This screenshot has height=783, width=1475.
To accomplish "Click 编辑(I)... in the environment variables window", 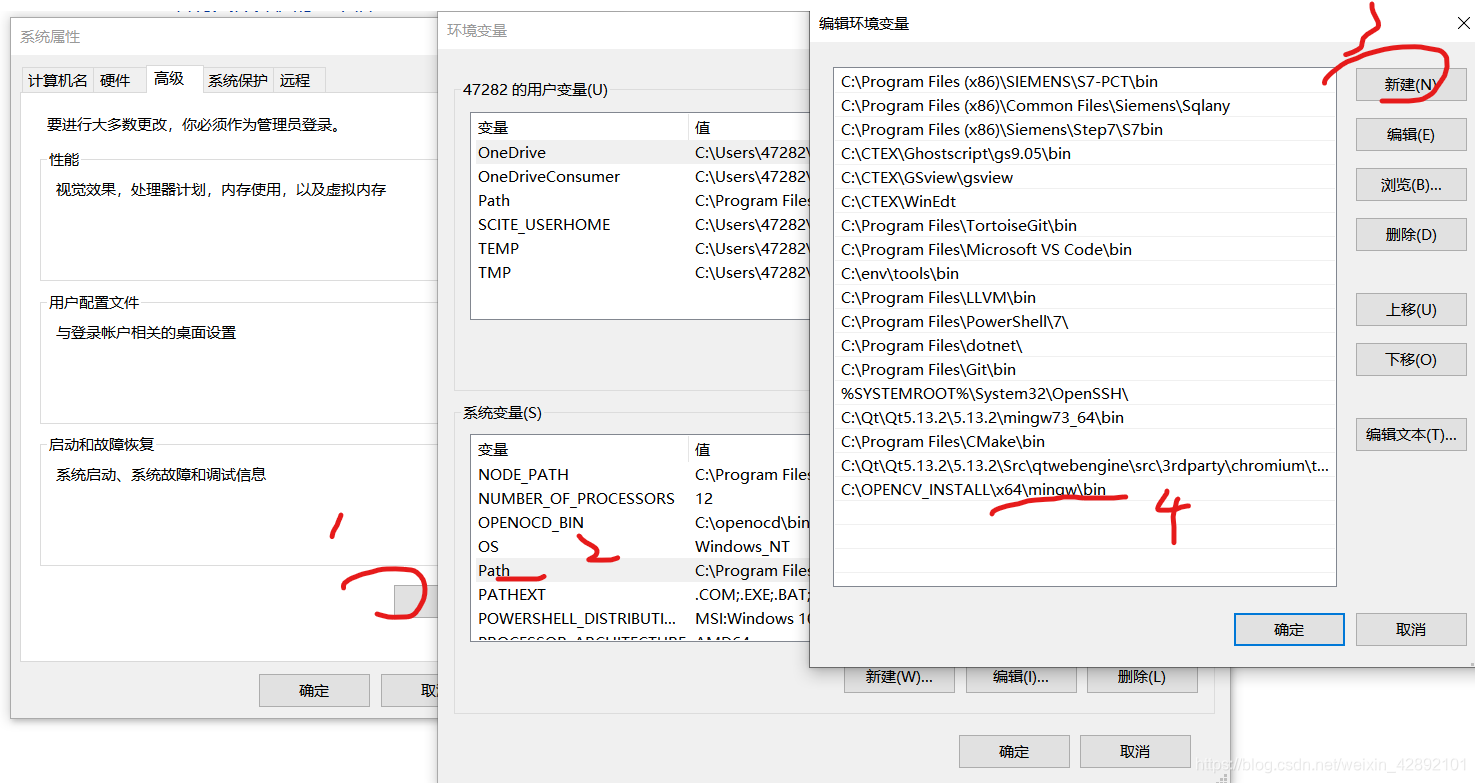I will tap(1021, 677).
